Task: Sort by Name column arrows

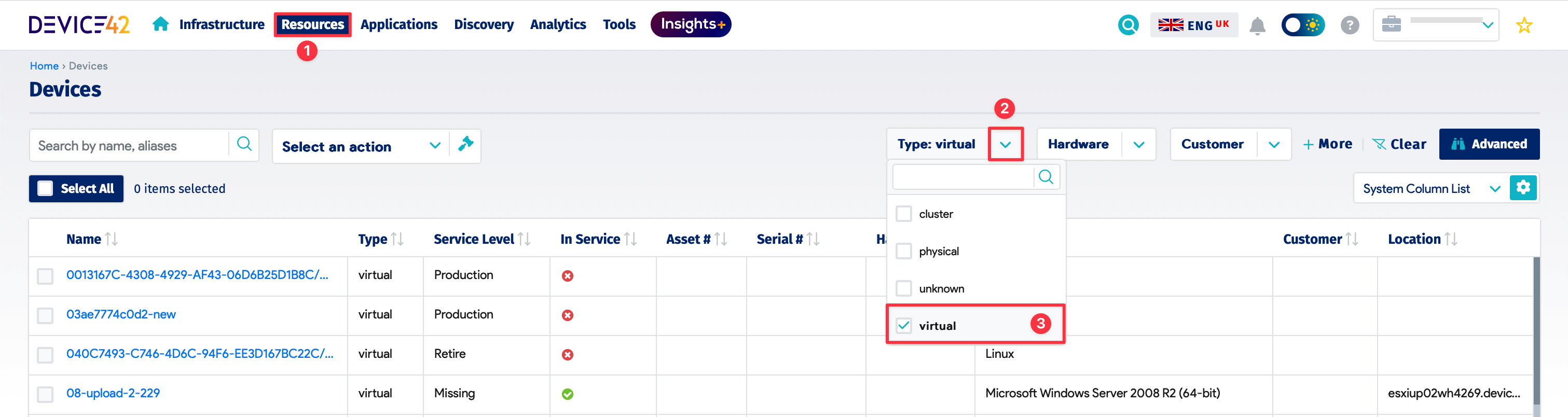Action: click(112, 239)
